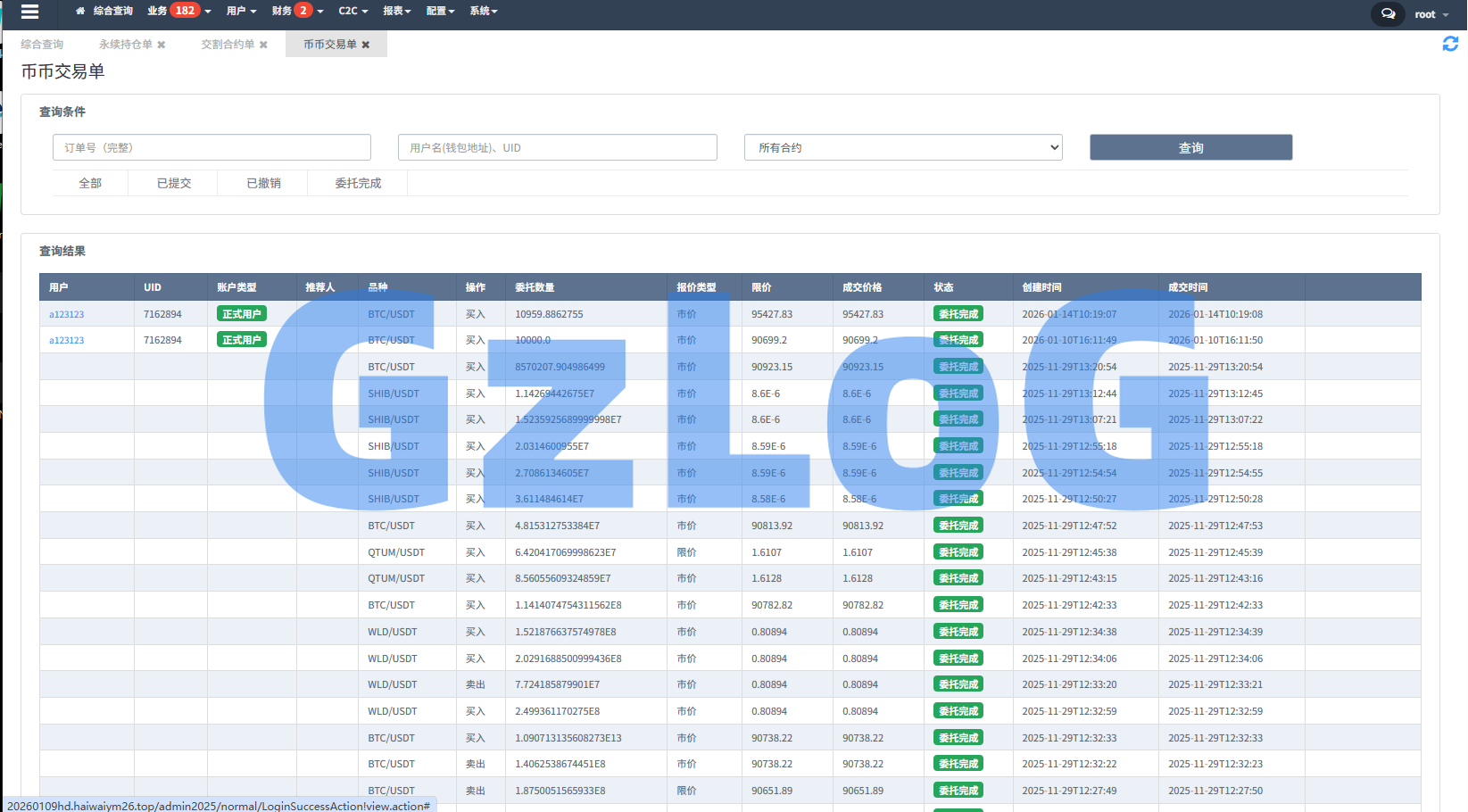
Task: Click the blue refresh icon
Action: (1450, 44)
